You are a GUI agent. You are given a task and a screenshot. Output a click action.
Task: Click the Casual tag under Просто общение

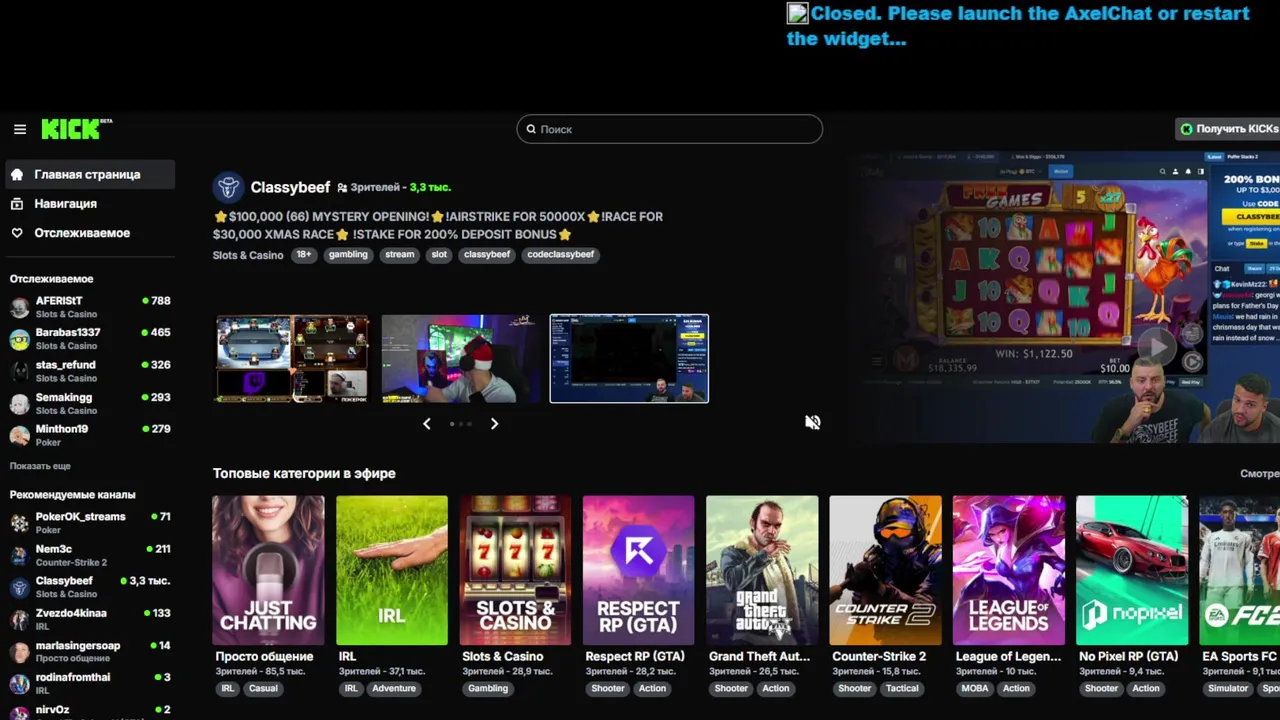(263, 689)
